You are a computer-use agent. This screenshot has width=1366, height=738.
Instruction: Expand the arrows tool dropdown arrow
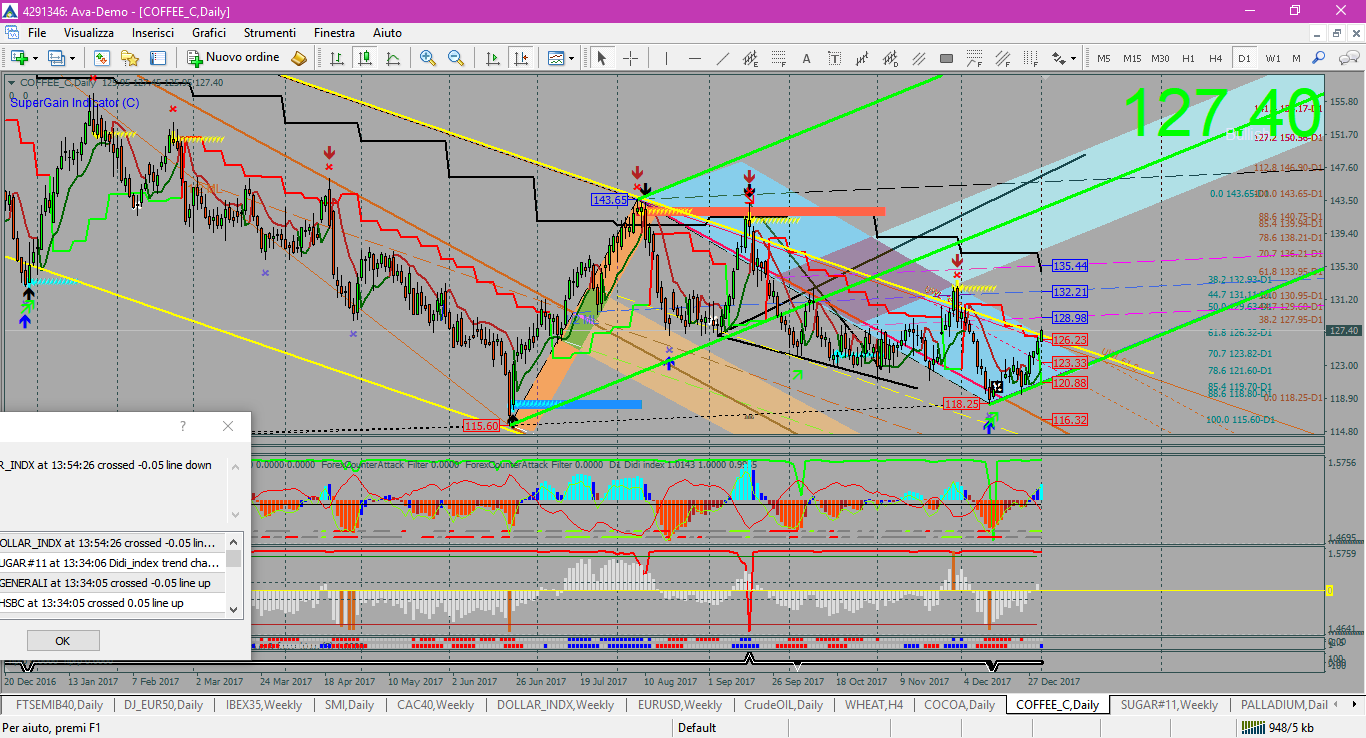click(1073, 58)
